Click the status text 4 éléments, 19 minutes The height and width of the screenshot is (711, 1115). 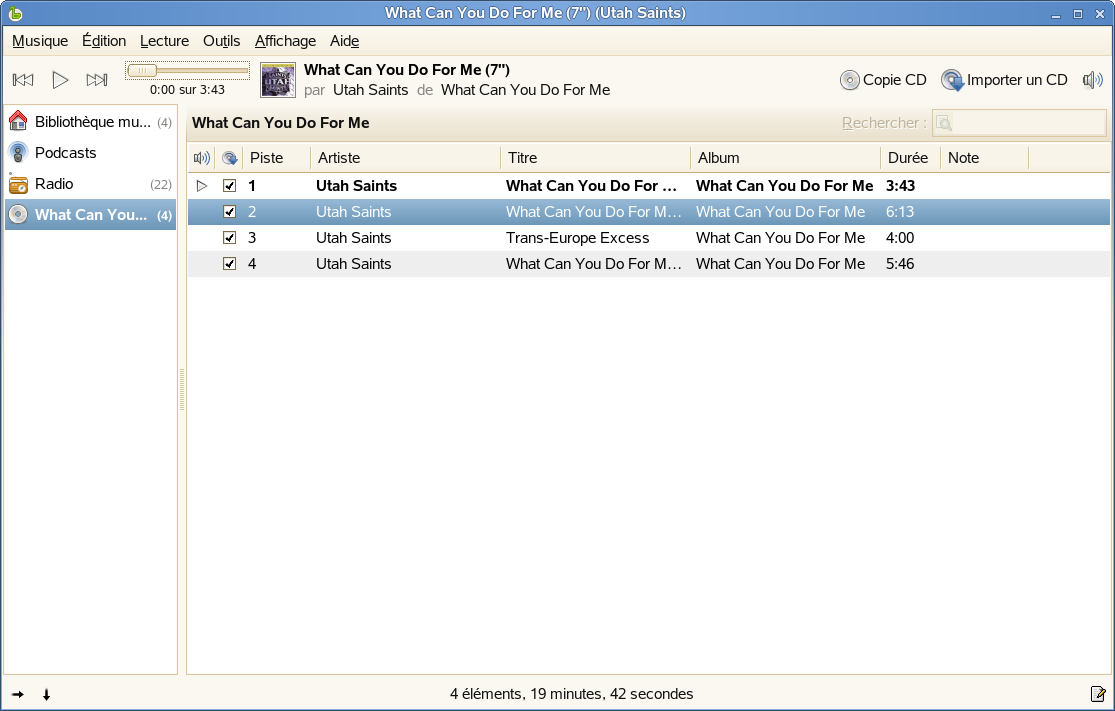[x=572, y=694]
